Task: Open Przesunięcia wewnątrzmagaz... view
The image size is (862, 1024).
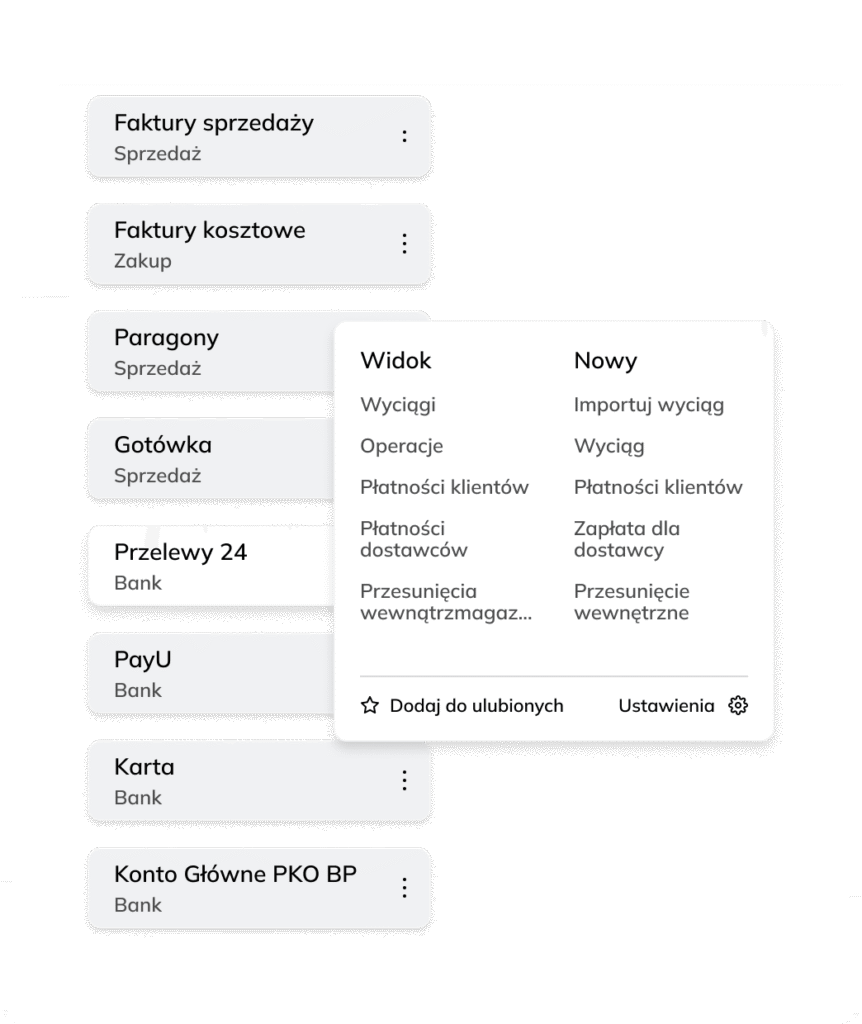Action: click(446, 601)
